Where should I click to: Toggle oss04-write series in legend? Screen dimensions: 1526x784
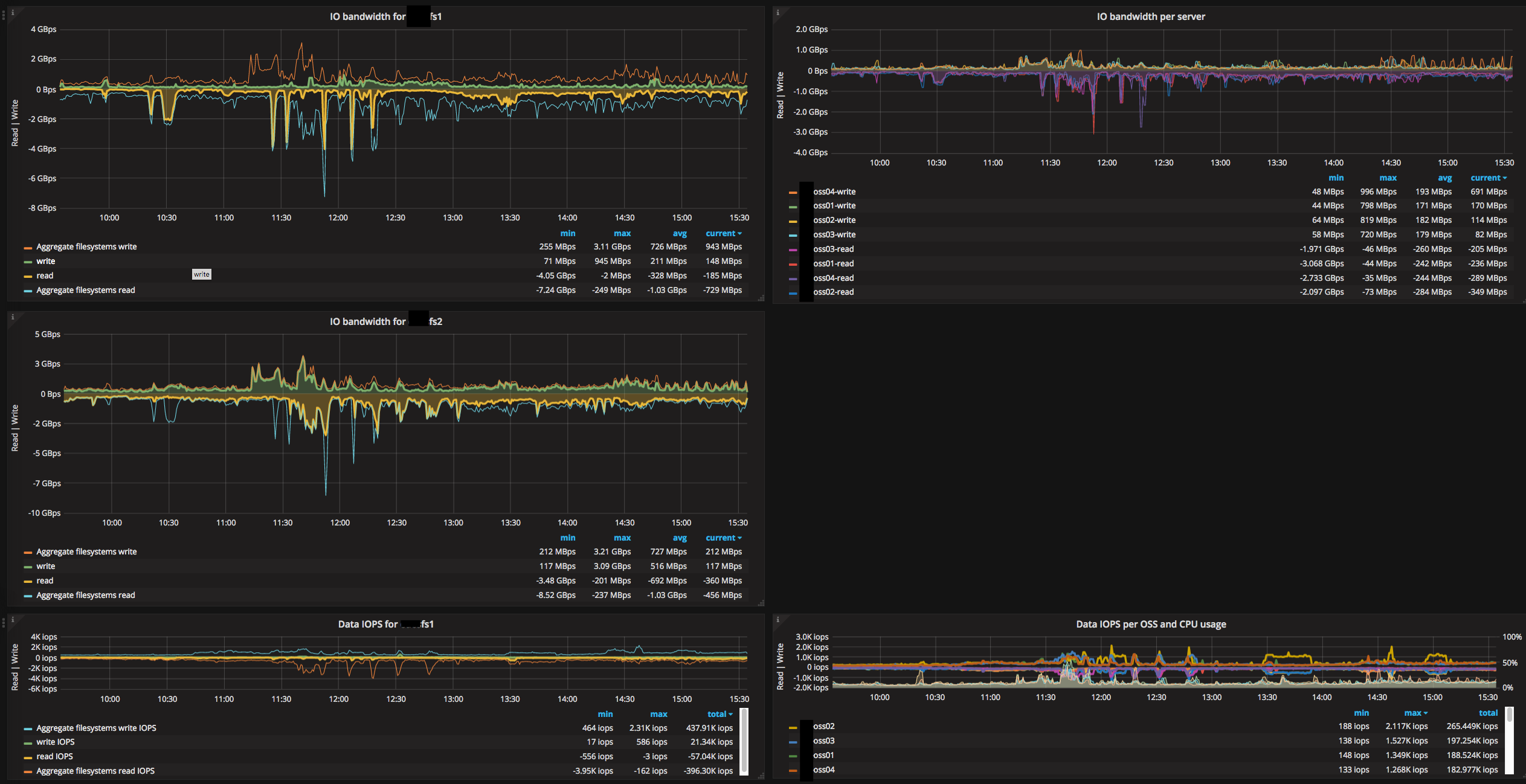[834, 191]
